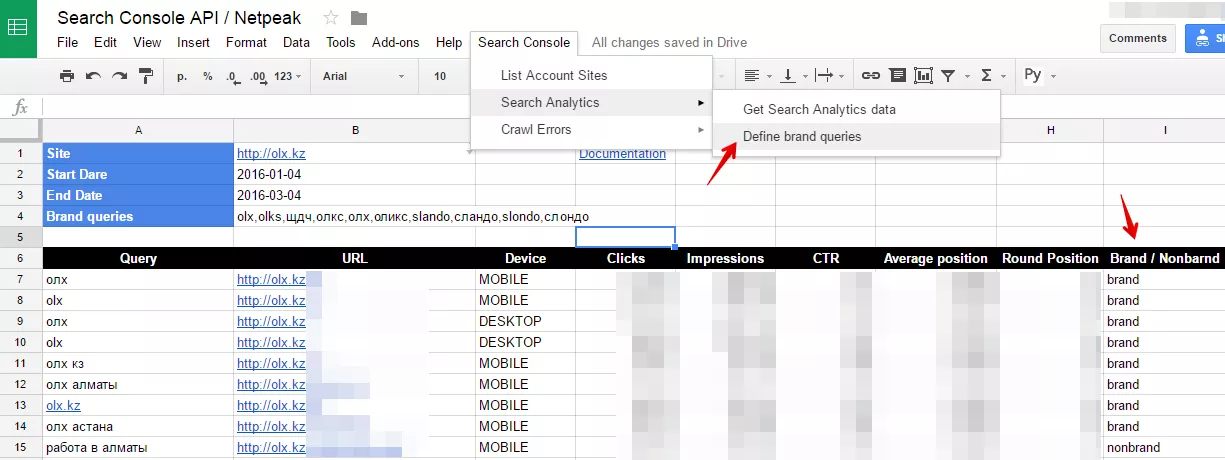Expand the Crawl Errors submenu
Image resolution: width=1225 pixels, height=460 pixels.
coord(591,129)
